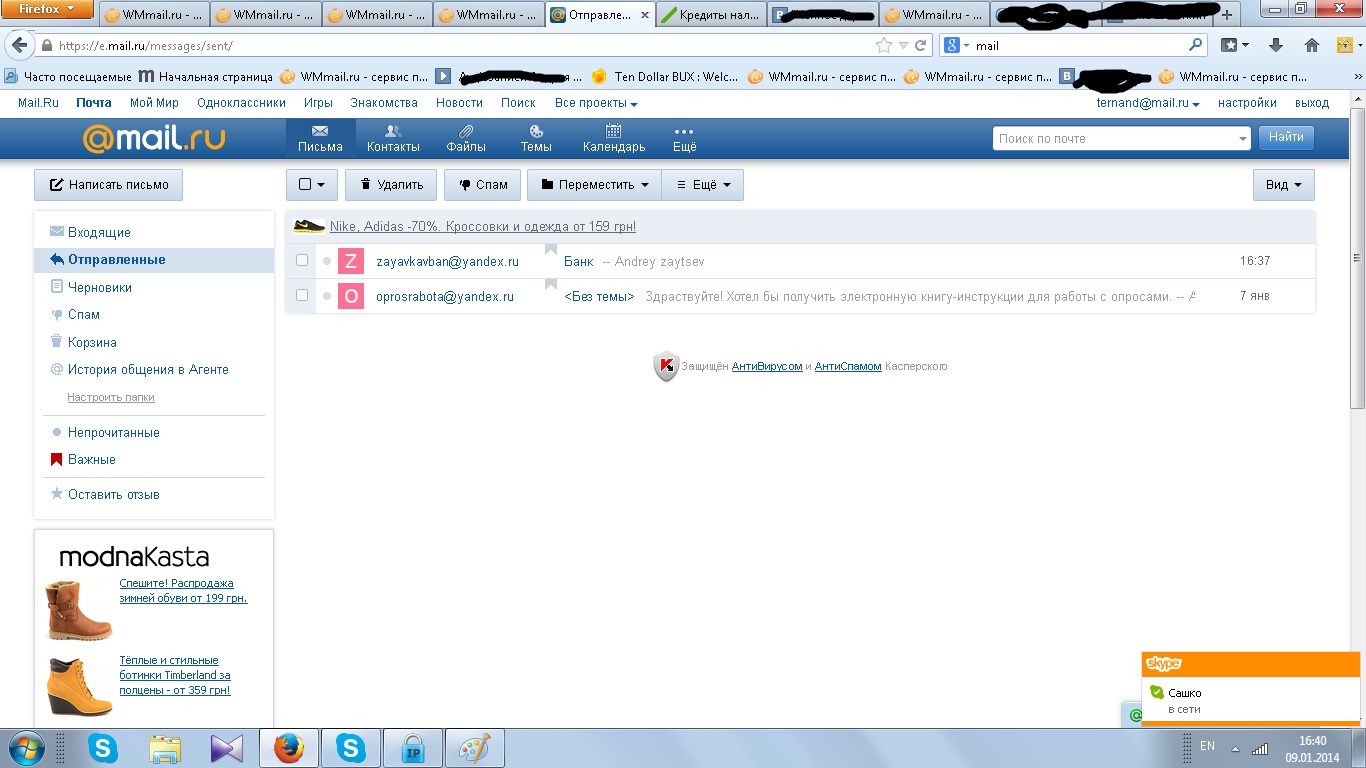Viewport: 1366px width, 768px height.
Task: Click O avatar of oprosrabota sender
Action: [x=350, y=296]
